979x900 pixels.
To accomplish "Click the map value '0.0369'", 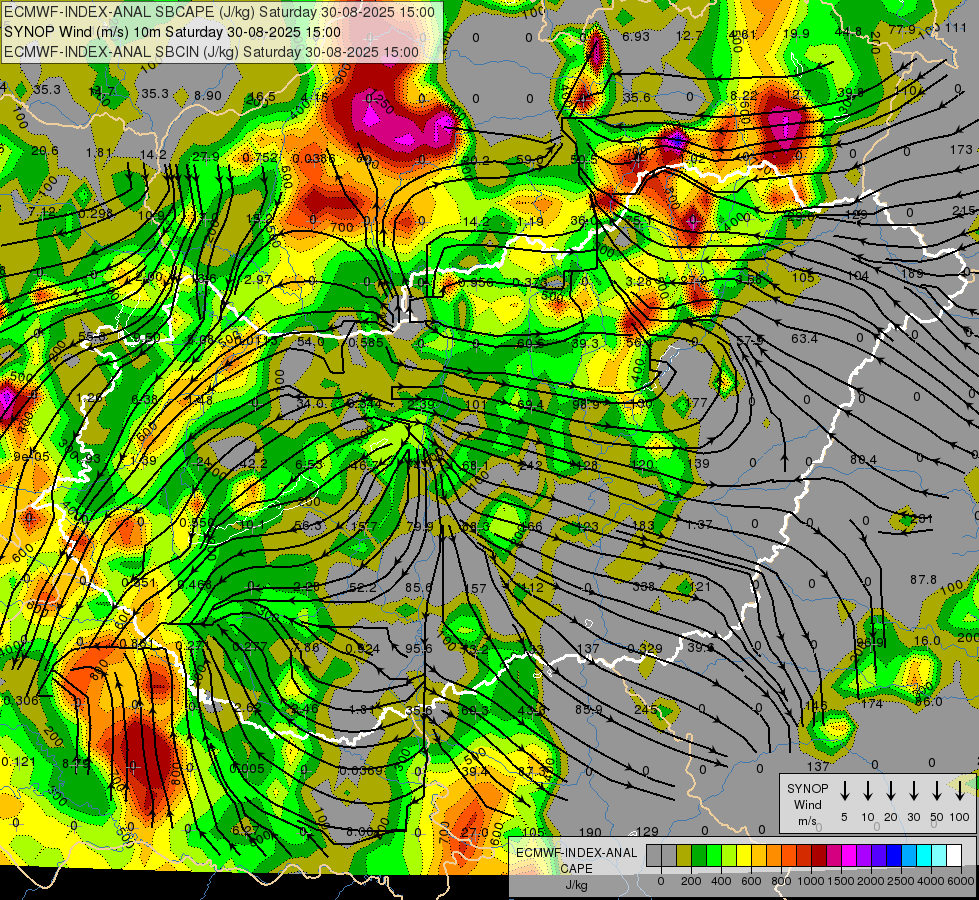I will coord(361,771).
